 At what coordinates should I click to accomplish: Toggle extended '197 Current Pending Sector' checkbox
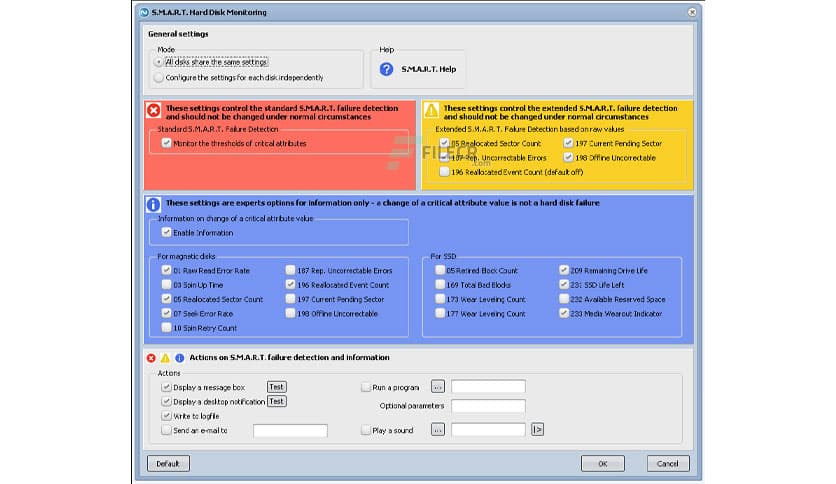click(x=568, y=143)
